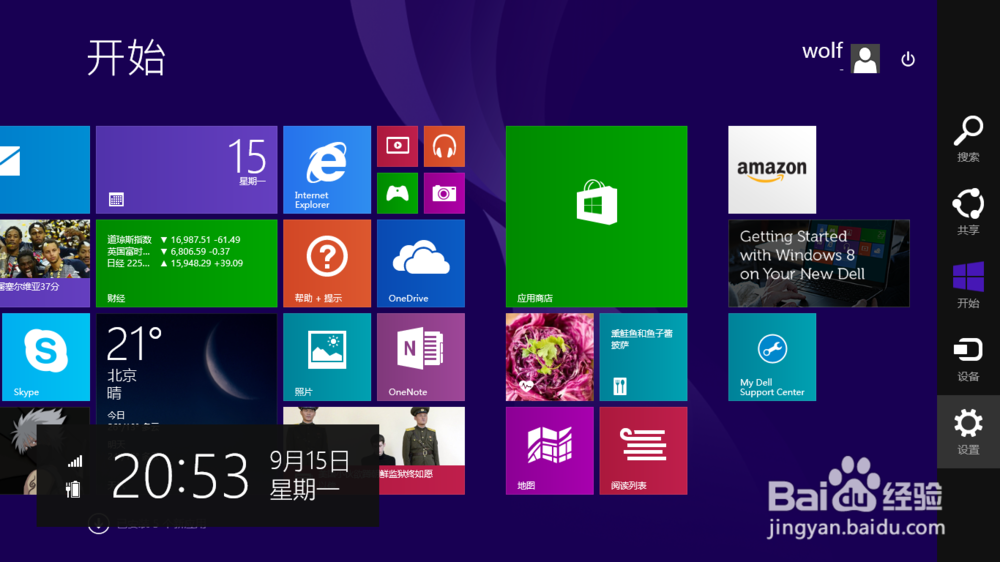This screenshot has width=1000, height=562.
Task: Open the Sports basketball photo tile
Action: [x=45, y=263]
